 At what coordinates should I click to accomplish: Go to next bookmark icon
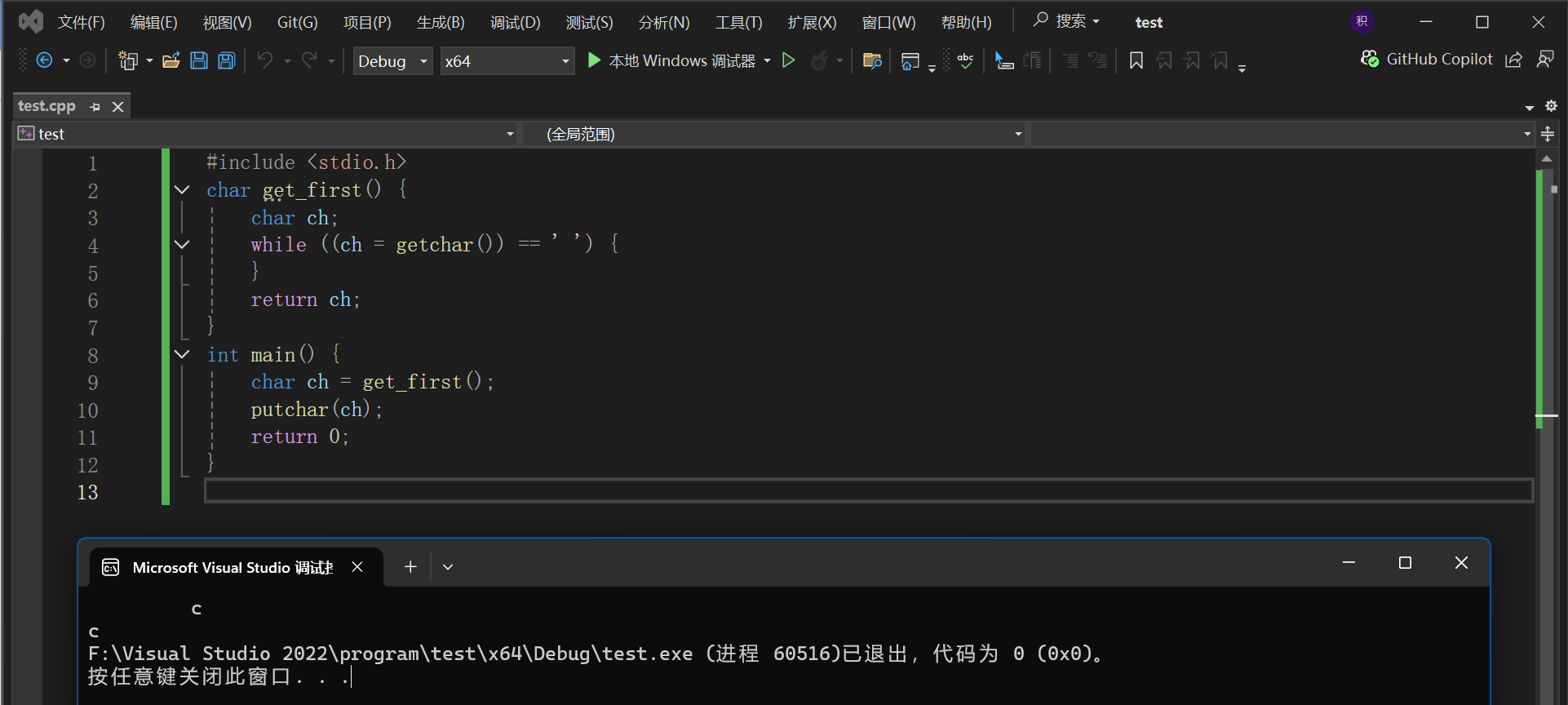(1192, 60)
